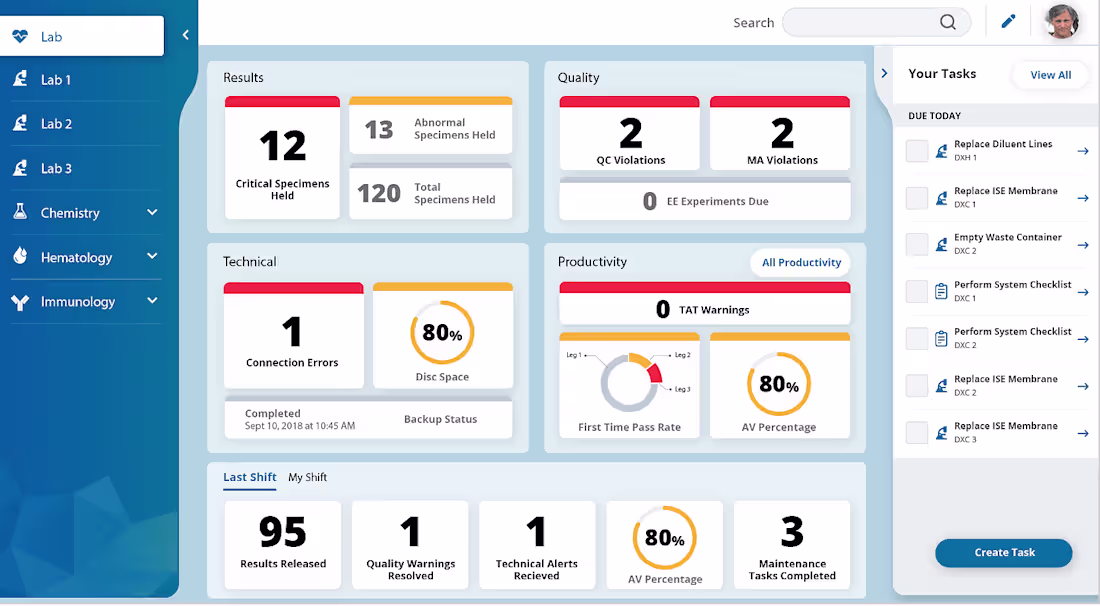Select the clipboard icon on Perform System Checklist DXC 1
The height and width of the screenshot is (606, 1100).
[940, 291]
